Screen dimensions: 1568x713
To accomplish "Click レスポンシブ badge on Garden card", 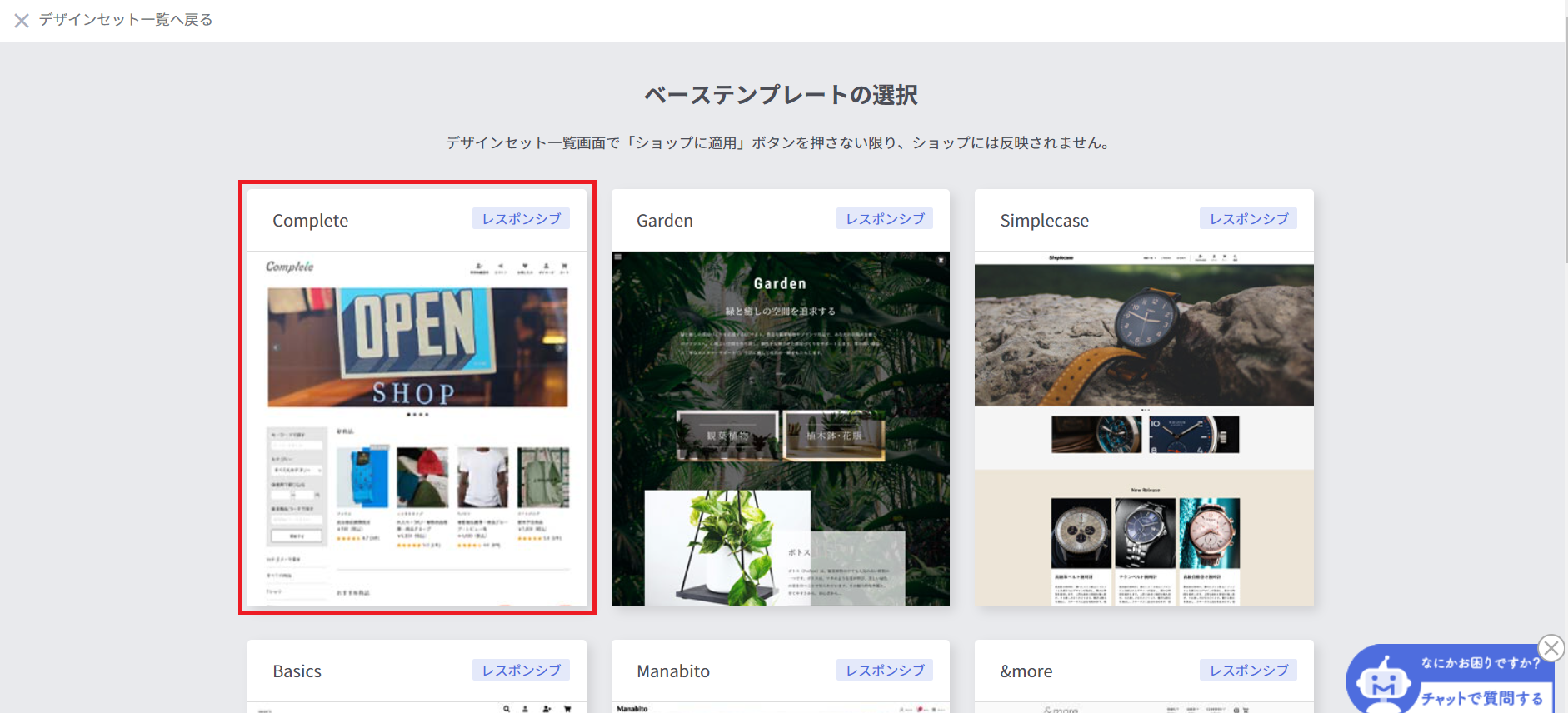I will point(885,218).
